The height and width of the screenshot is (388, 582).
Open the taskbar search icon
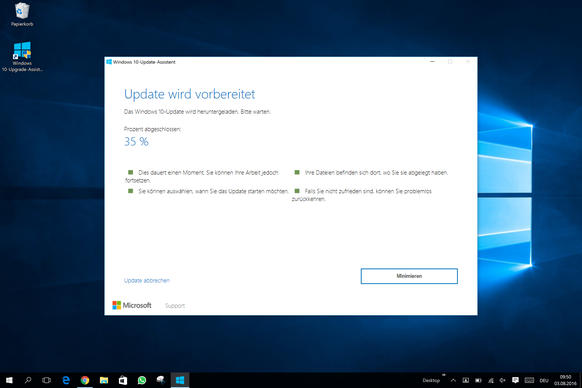[x=28, y=380]
